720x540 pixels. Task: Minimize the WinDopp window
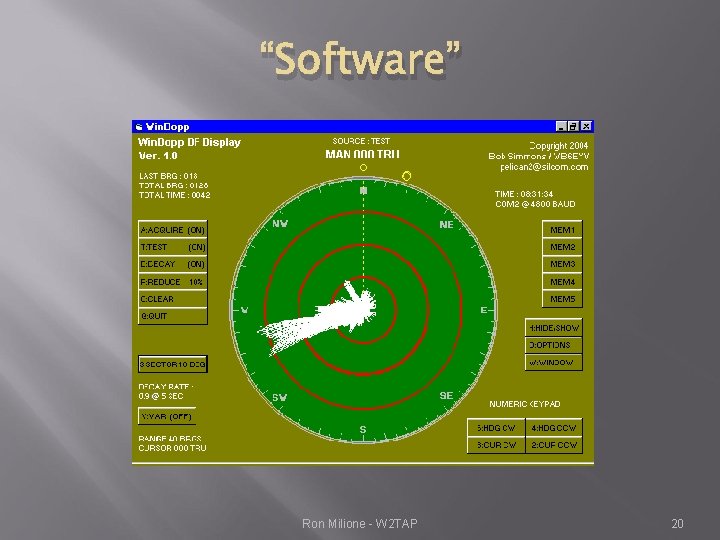click(561, 126)
